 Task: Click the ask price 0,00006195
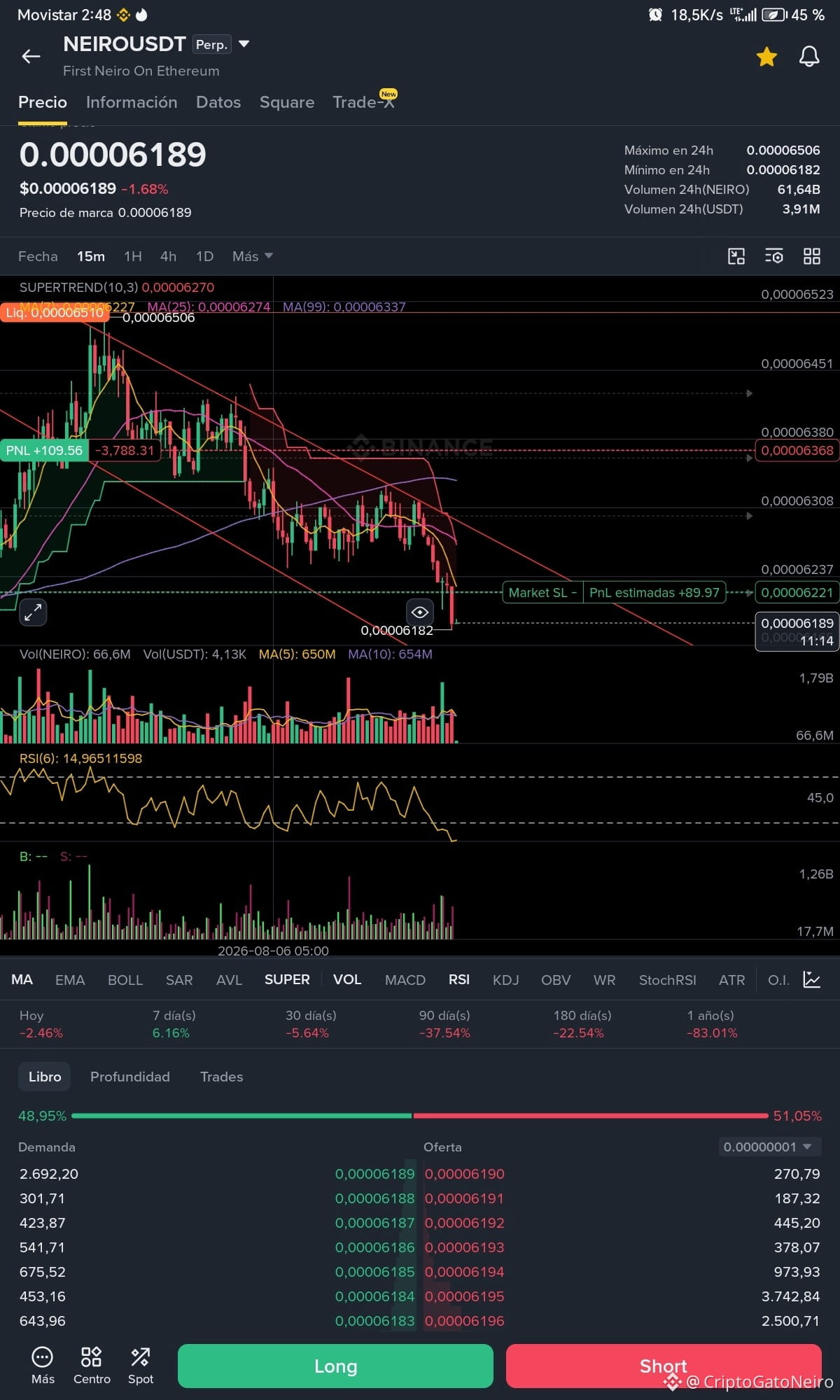coord(465,1296)
